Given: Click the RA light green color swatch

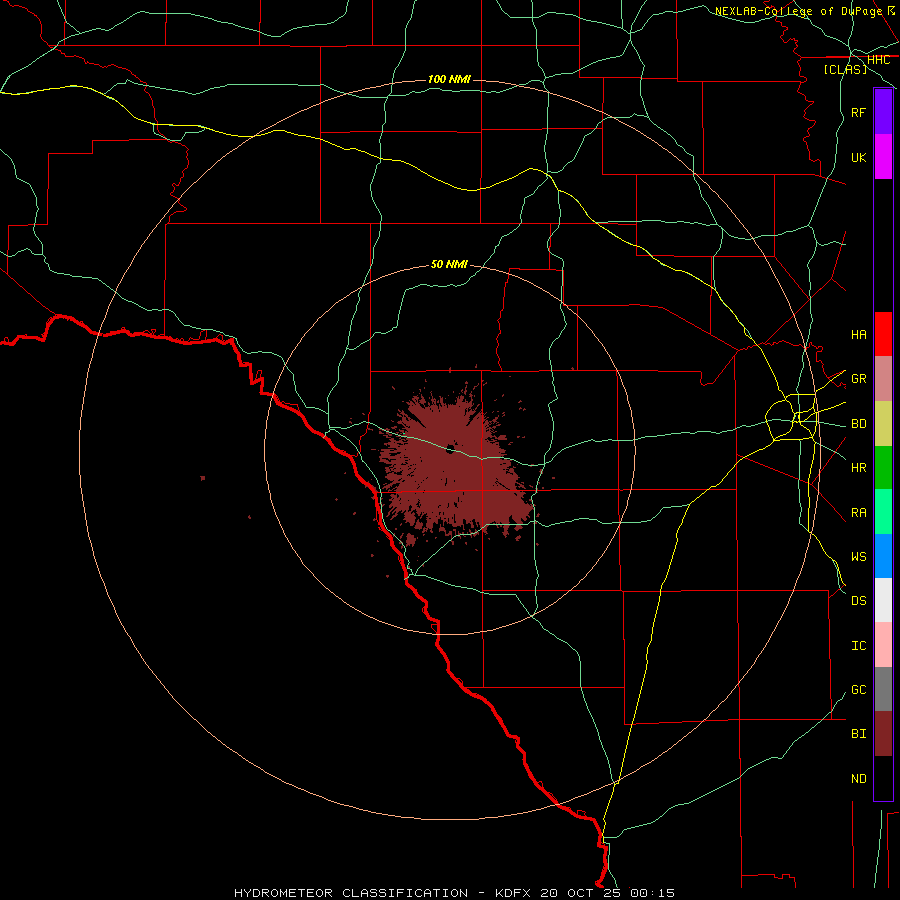Looking at the screenshot, I should click(x=883, y=512).
